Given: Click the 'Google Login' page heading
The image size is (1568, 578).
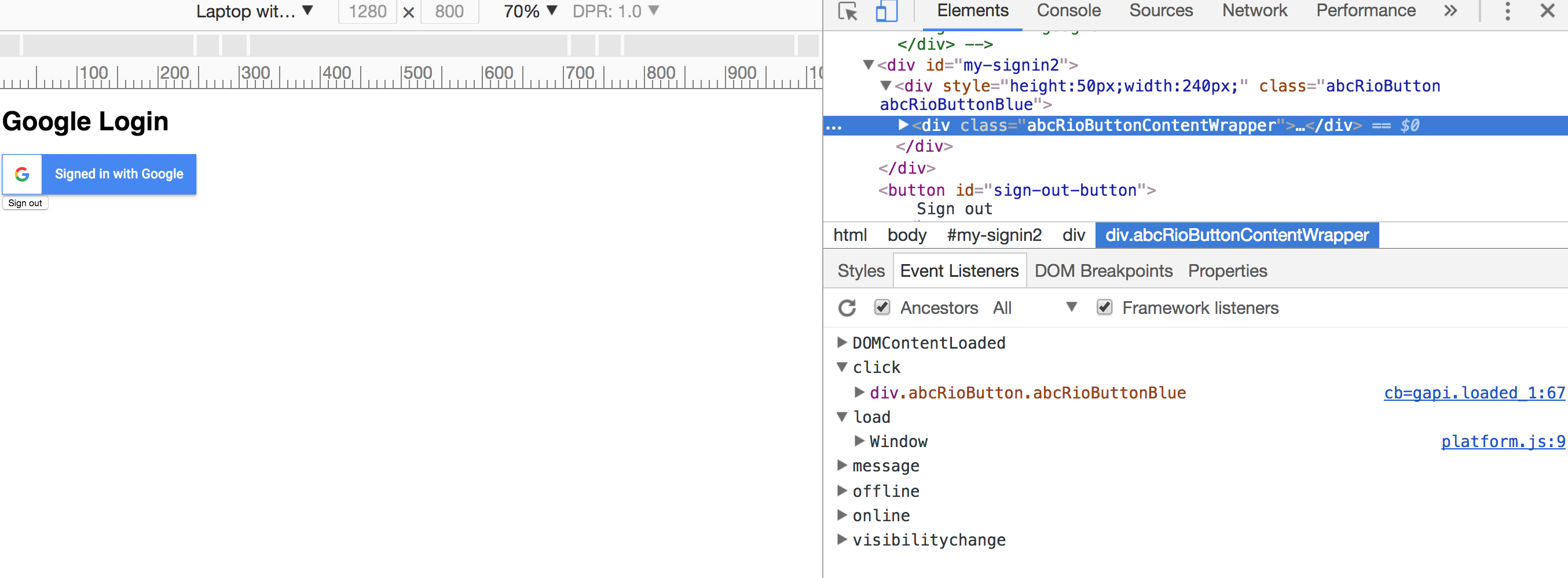Looking at the screenshot, I should [85, 121].
